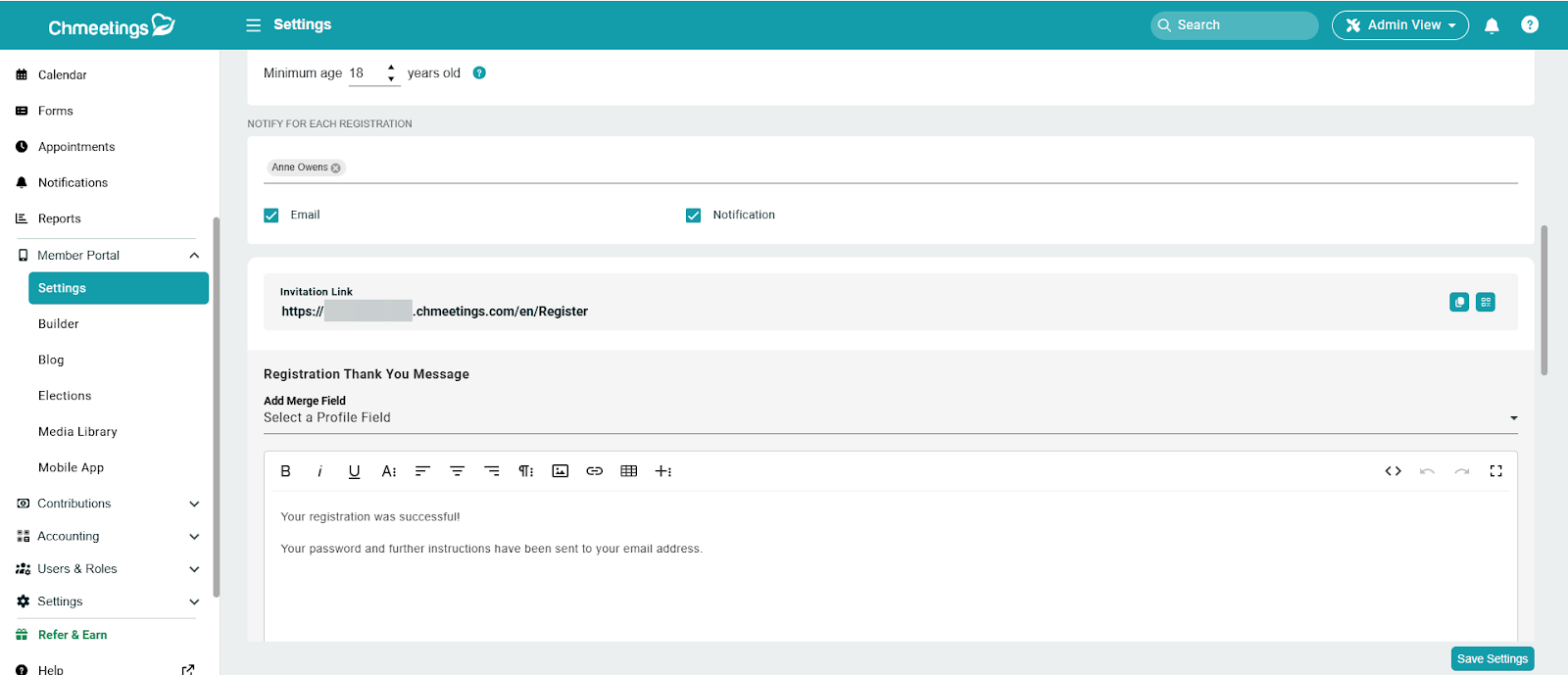Open code view in the editor
This screenshot has width=1568, height=675.
coord(1393,471)
